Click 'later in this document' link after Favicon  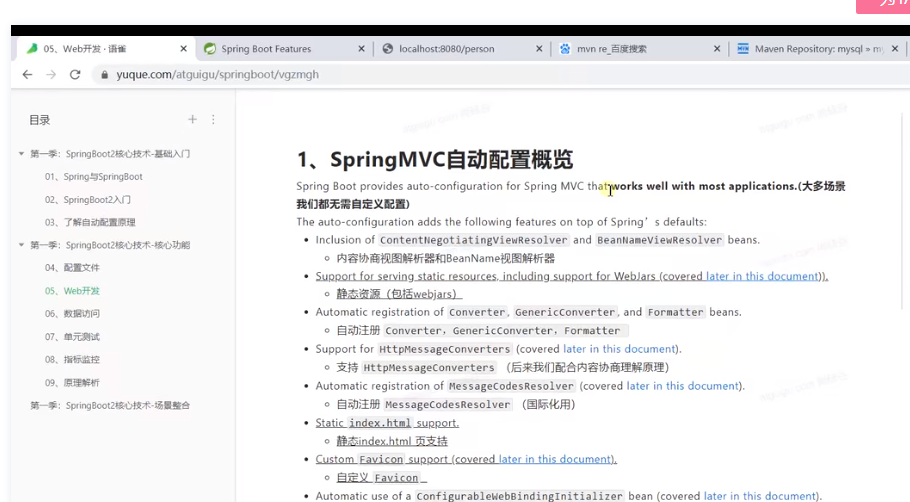click(555, 459)
